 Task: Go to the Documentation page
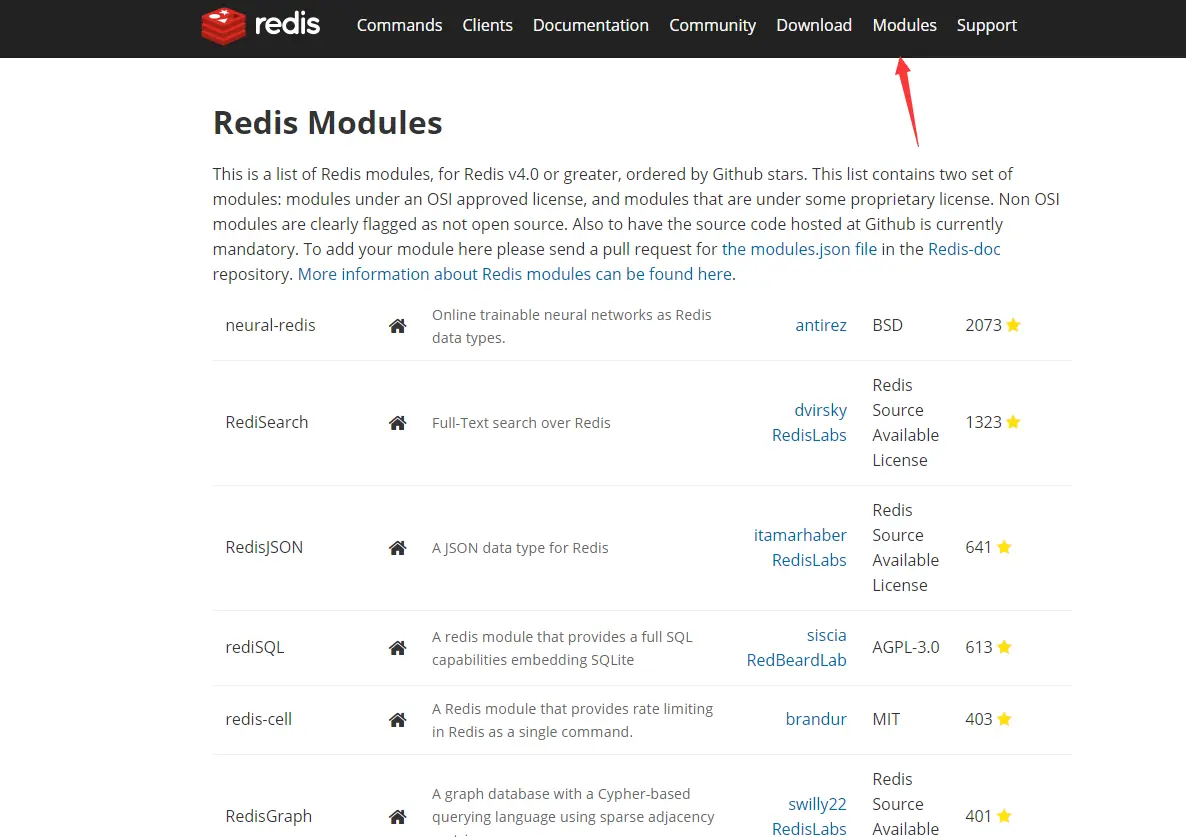point(591,25)
